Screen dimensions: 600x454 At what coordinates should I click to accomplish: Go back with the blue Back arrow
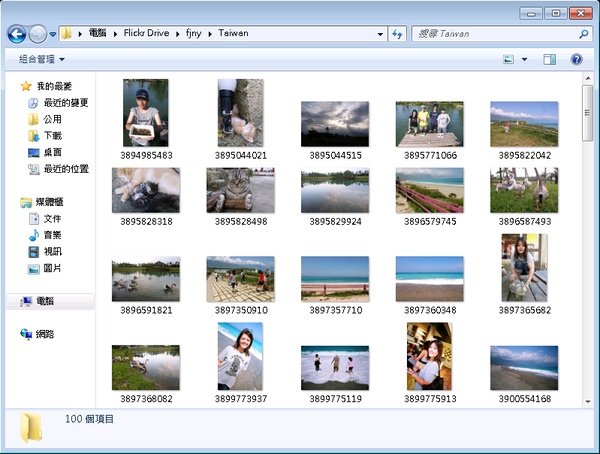pyautogui.click(x=17, y=34)
